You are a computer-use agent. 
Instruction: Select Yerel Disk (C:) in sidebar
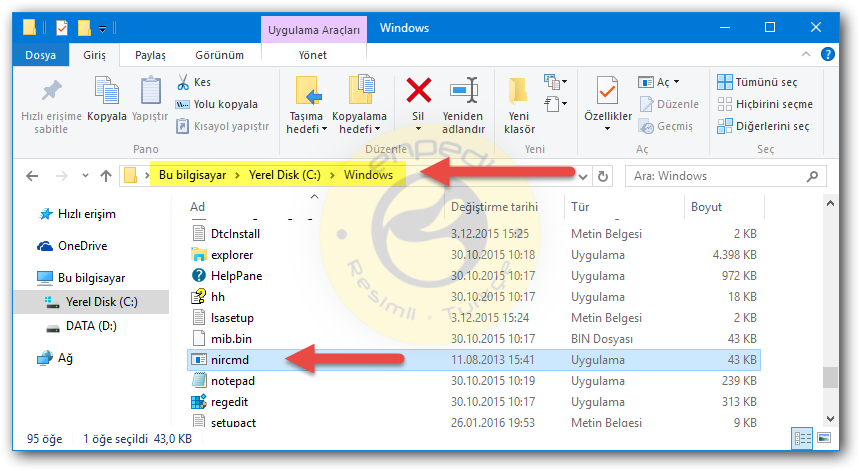(x=91, y=302)
